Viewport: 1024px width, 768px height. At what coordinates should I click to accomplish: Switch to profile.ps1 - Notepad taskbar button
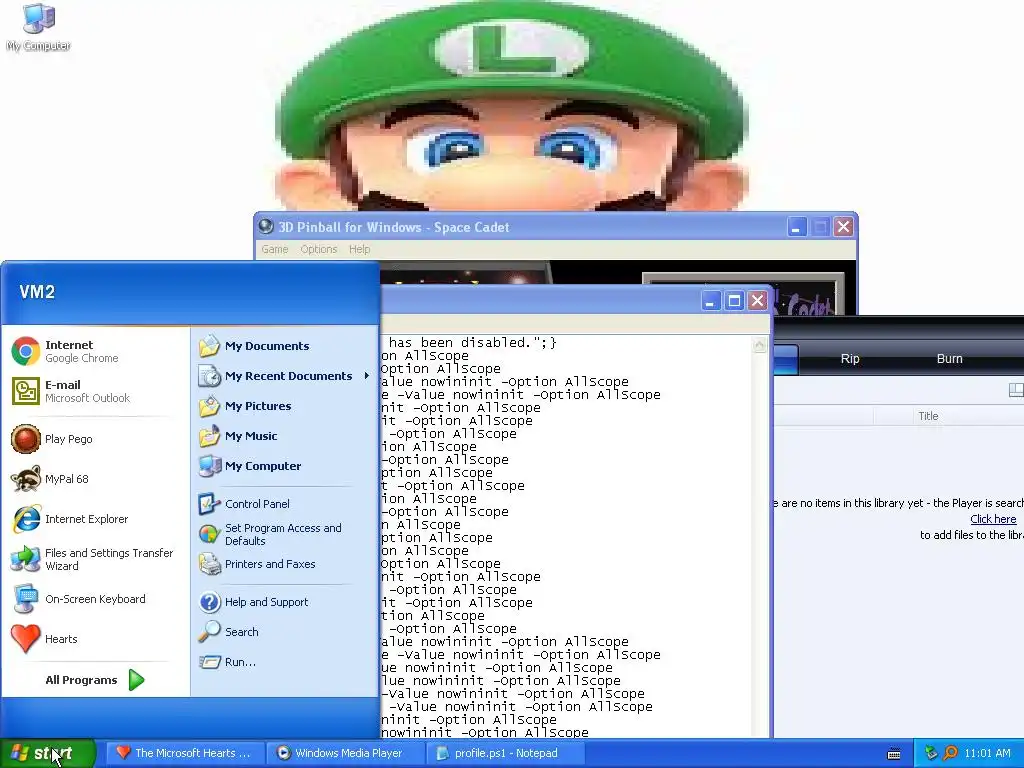pyautogui.click(x=506, y=753)
